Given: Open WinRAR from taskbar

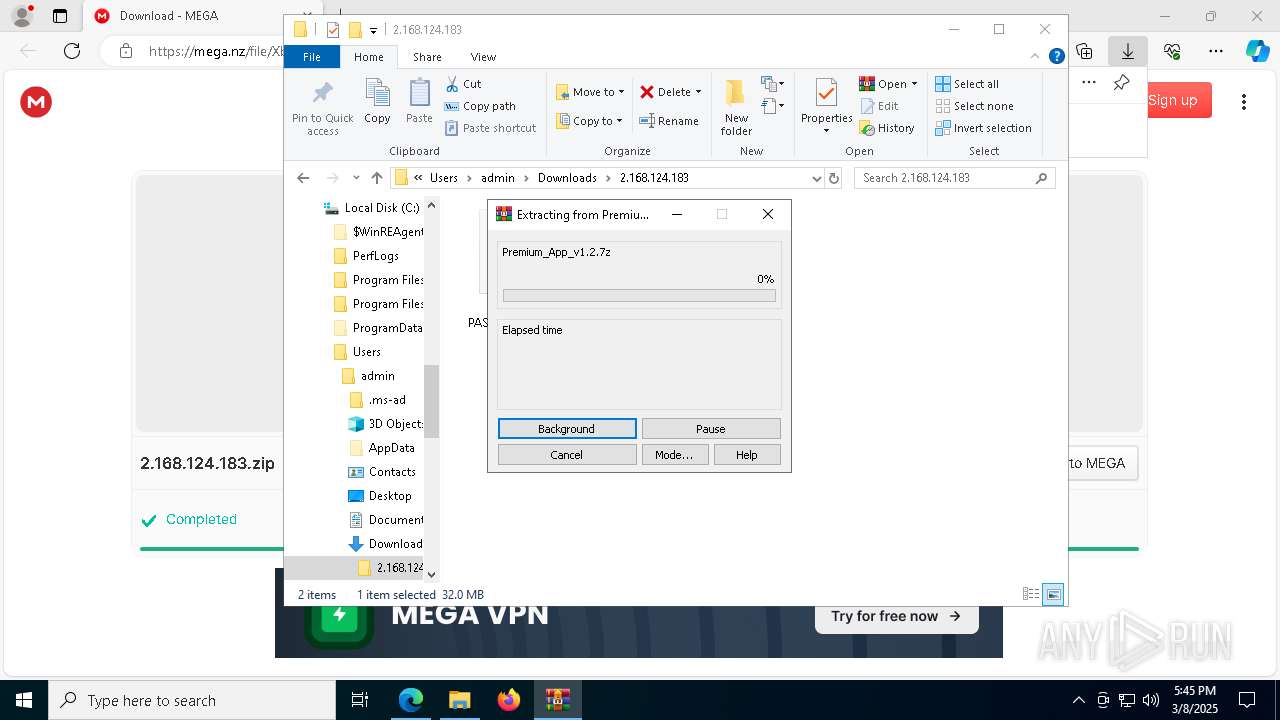Looking at the screenshot, I should coord(557,700).
